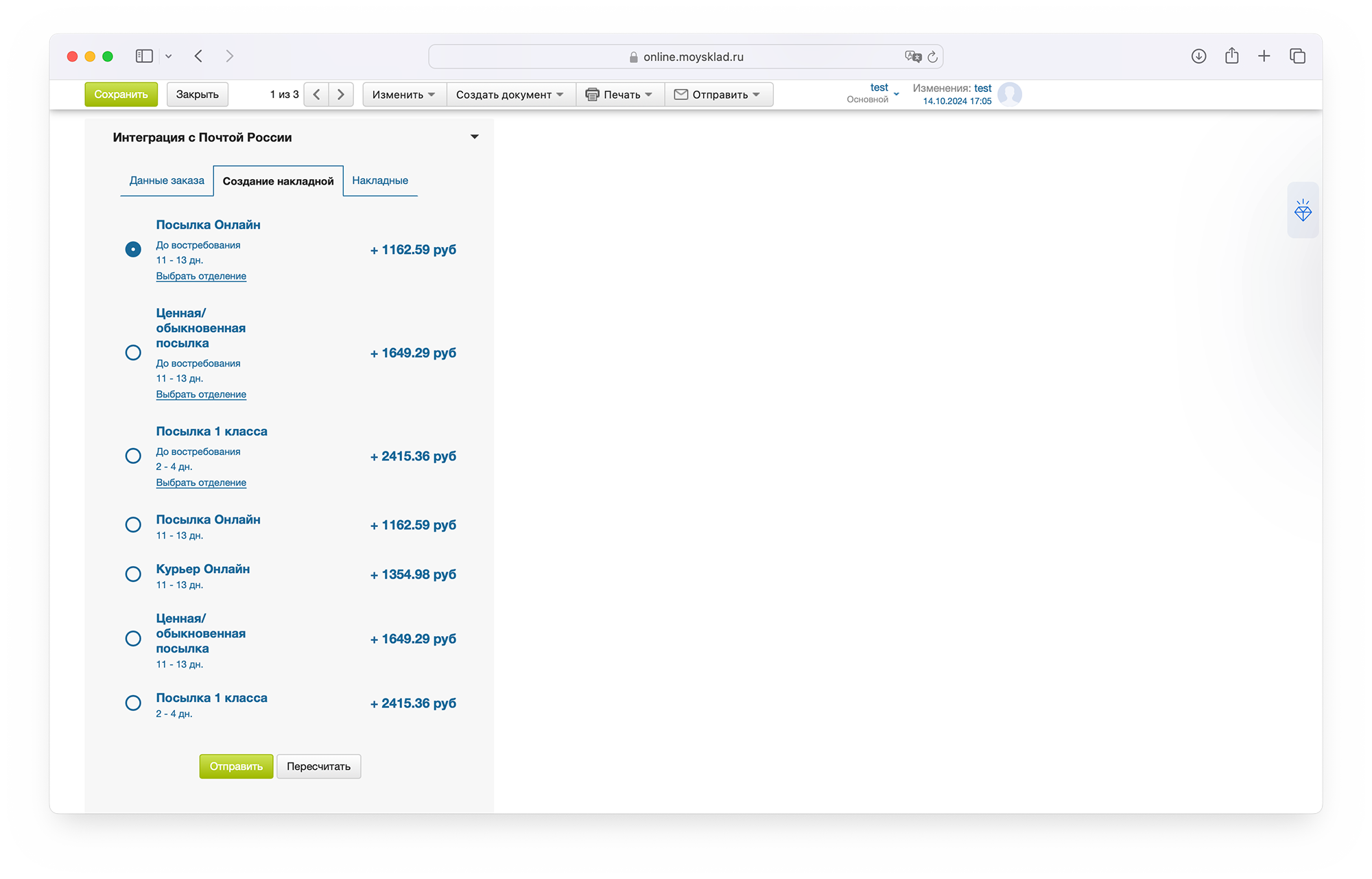Open new tab with plus icon
This screenshot has height=879, width=1372.
[x=1264, y=56]
